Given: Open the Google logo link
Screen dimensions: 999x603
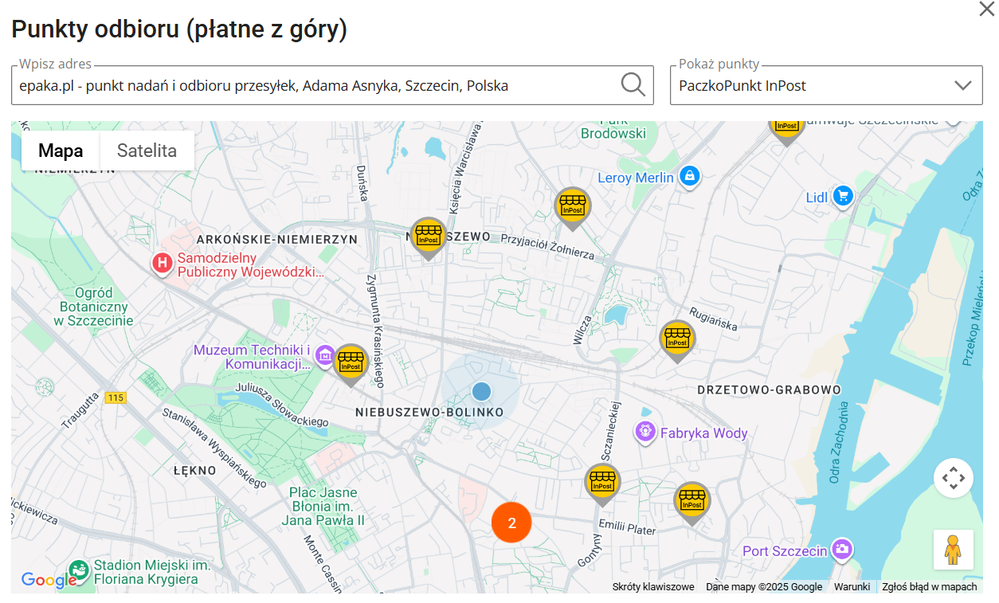Looking at the screenshot, I should (x=48, y=579).
